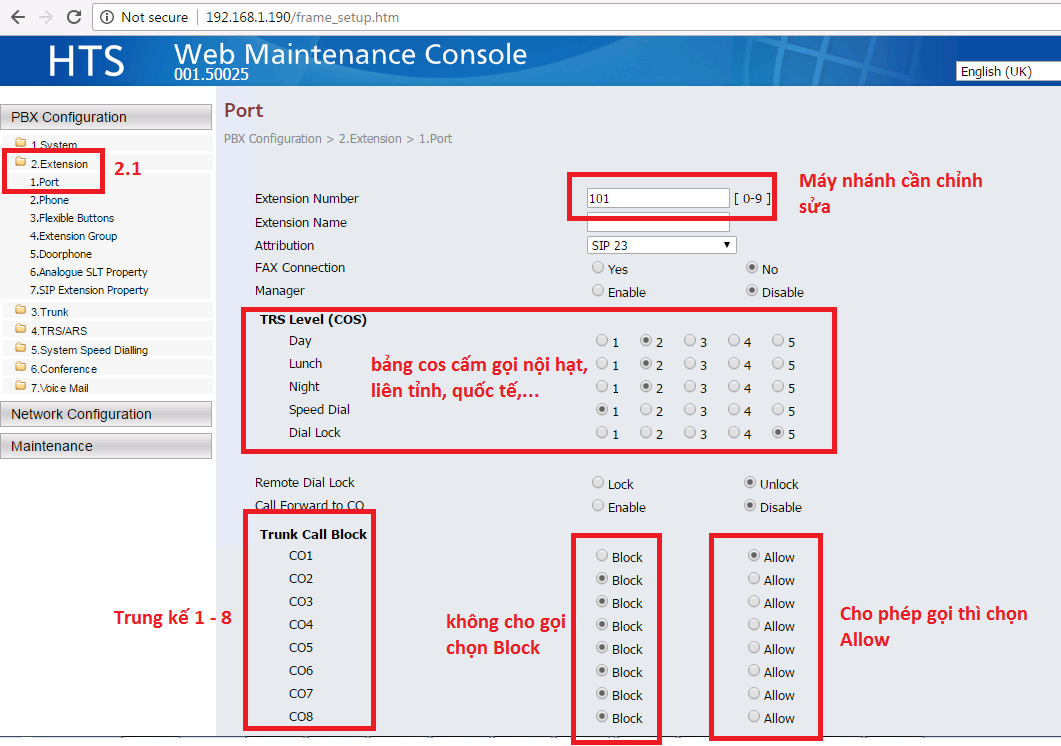Image resolution: width=1061 pixels, height=746 pixels.
Task: Open the 3.Trunk folder icon
Action: pos(21,312)
